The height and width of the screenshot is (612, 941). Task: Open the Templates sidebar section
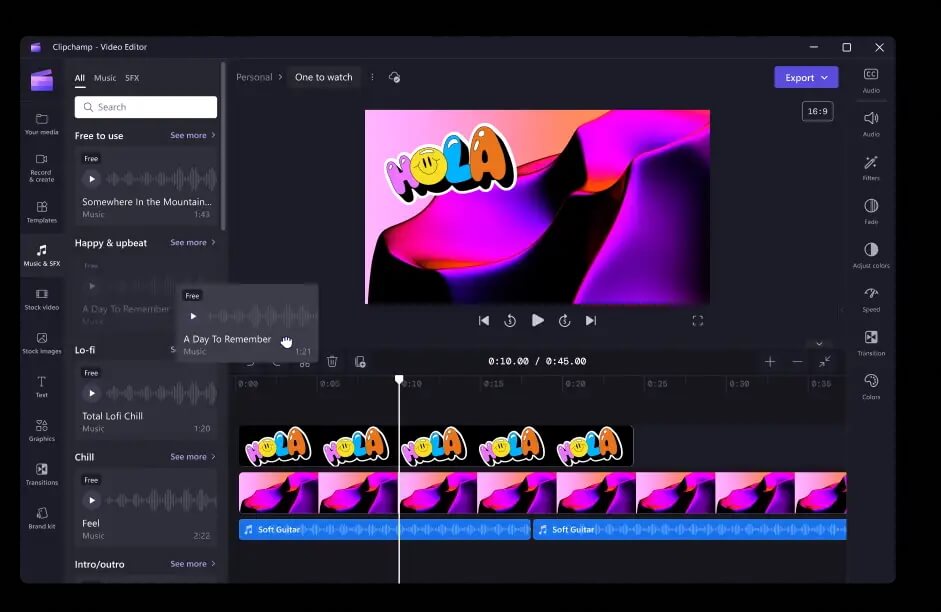41,212
